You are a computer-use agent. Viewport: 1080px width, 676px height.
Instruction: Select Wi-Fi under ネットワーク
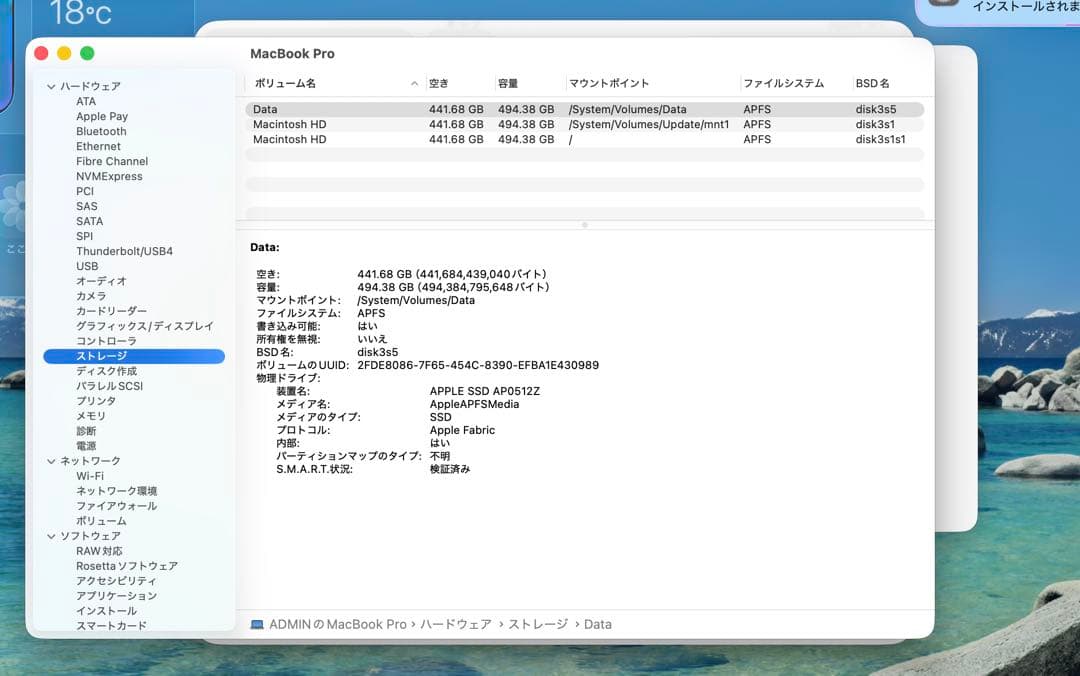pos(90,476)
